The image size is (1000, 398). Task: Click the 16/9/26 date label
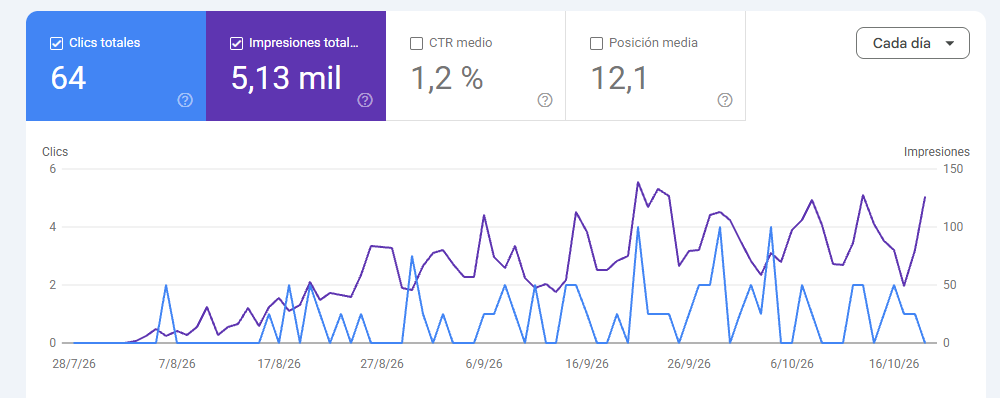[587, 364]
